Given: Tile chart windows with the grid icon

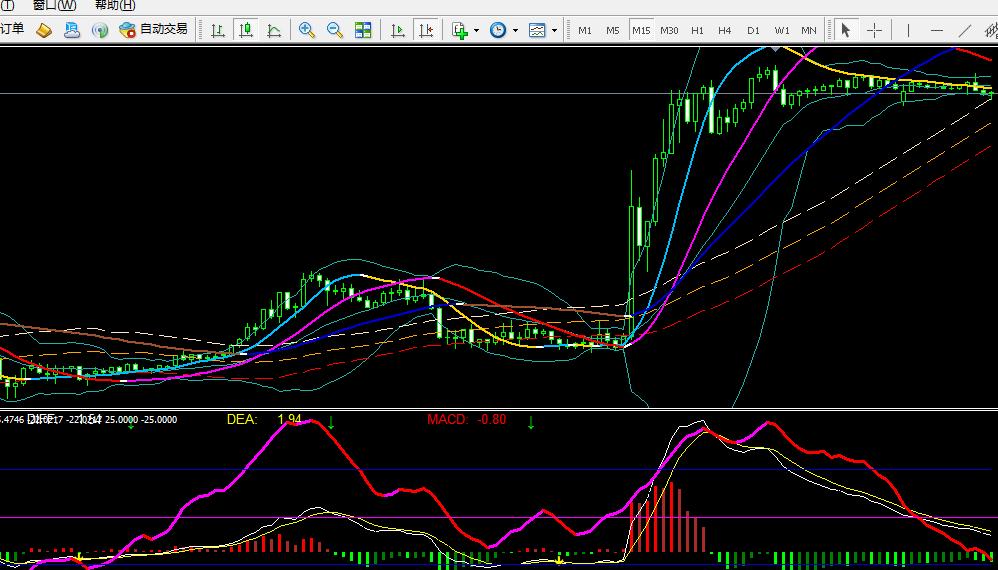Looking at the screenshot, I should tap(363, 30).
